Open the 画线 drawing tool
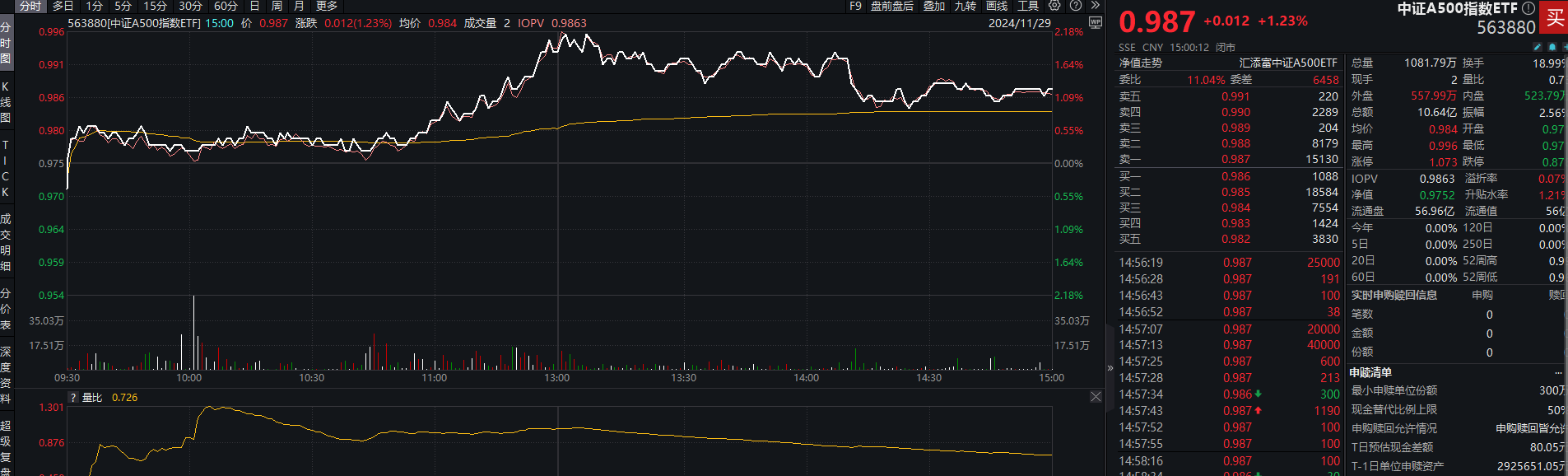 point(997,6)
